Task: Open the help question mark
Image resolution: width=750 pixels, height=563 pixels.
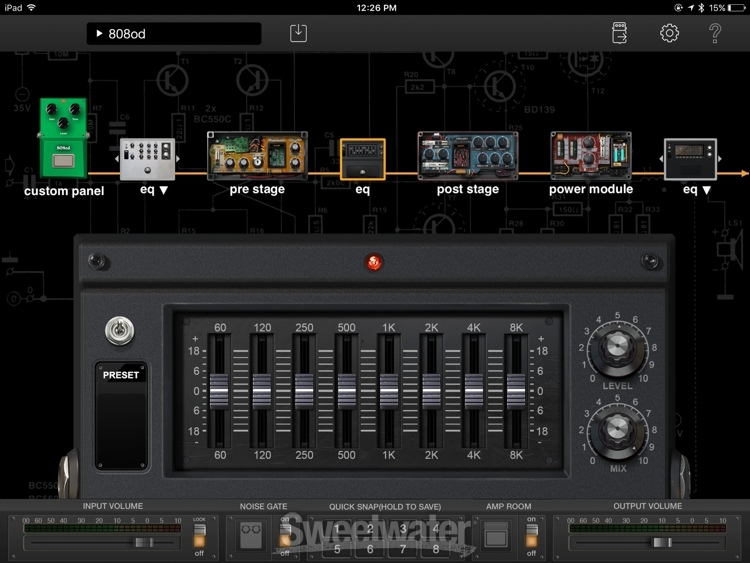Action: [x=715, y=33]
